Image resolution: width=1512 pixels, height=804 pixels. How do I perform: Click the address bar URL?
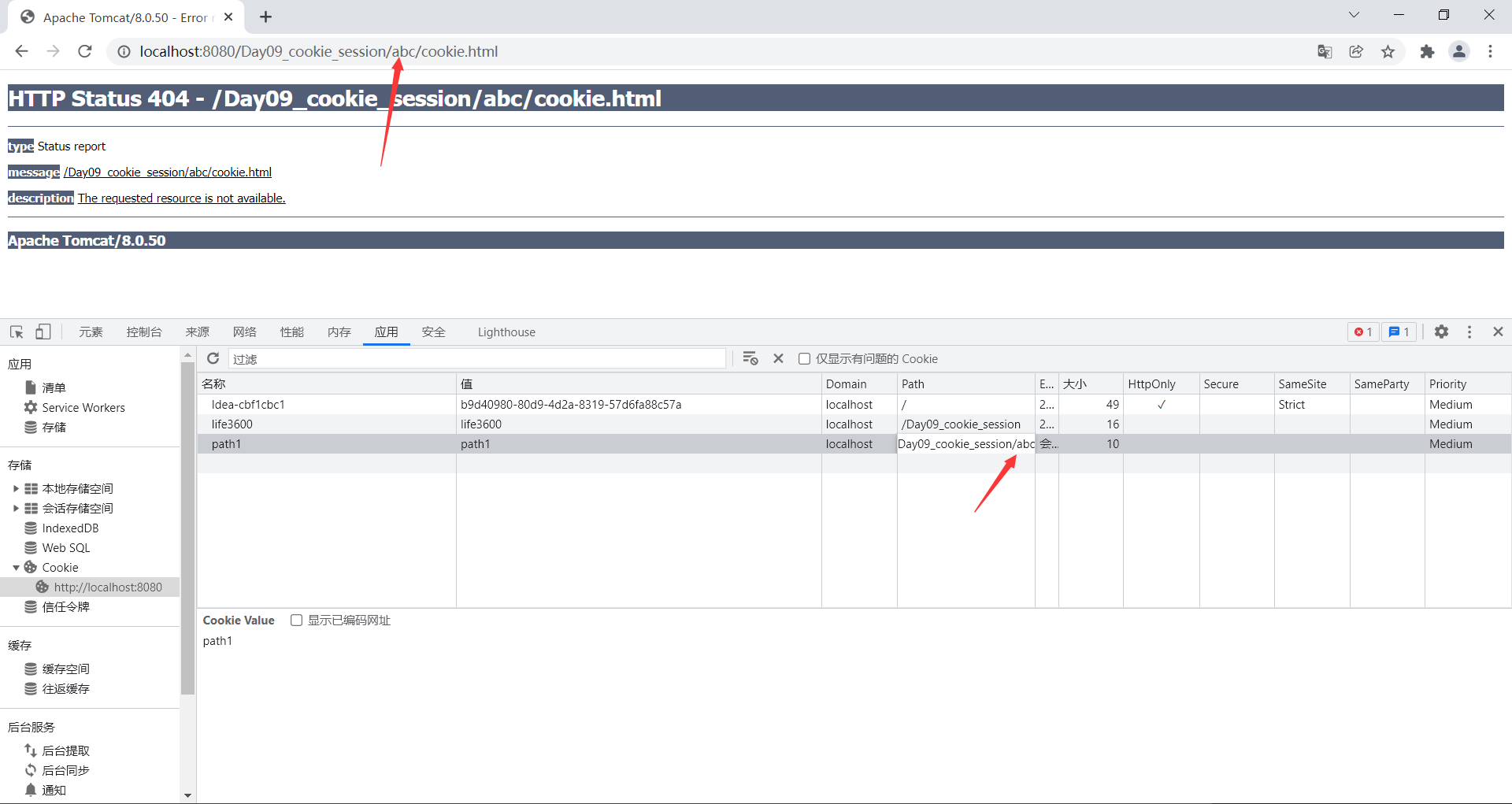319,51
